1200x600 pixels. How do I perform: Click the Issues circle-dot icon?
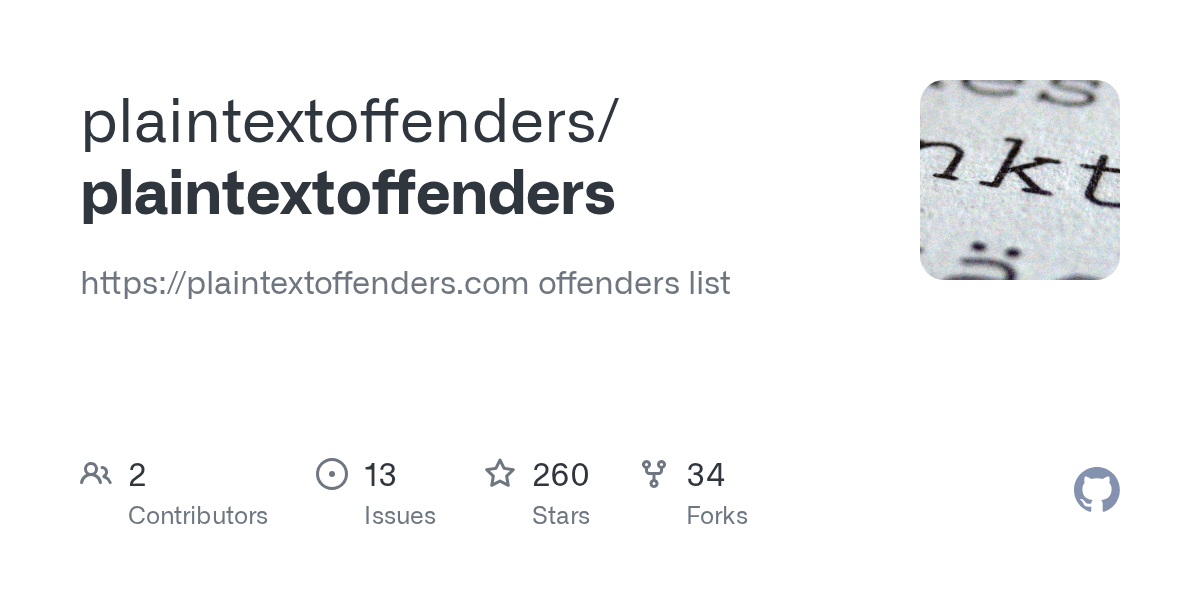click(332, 474)
